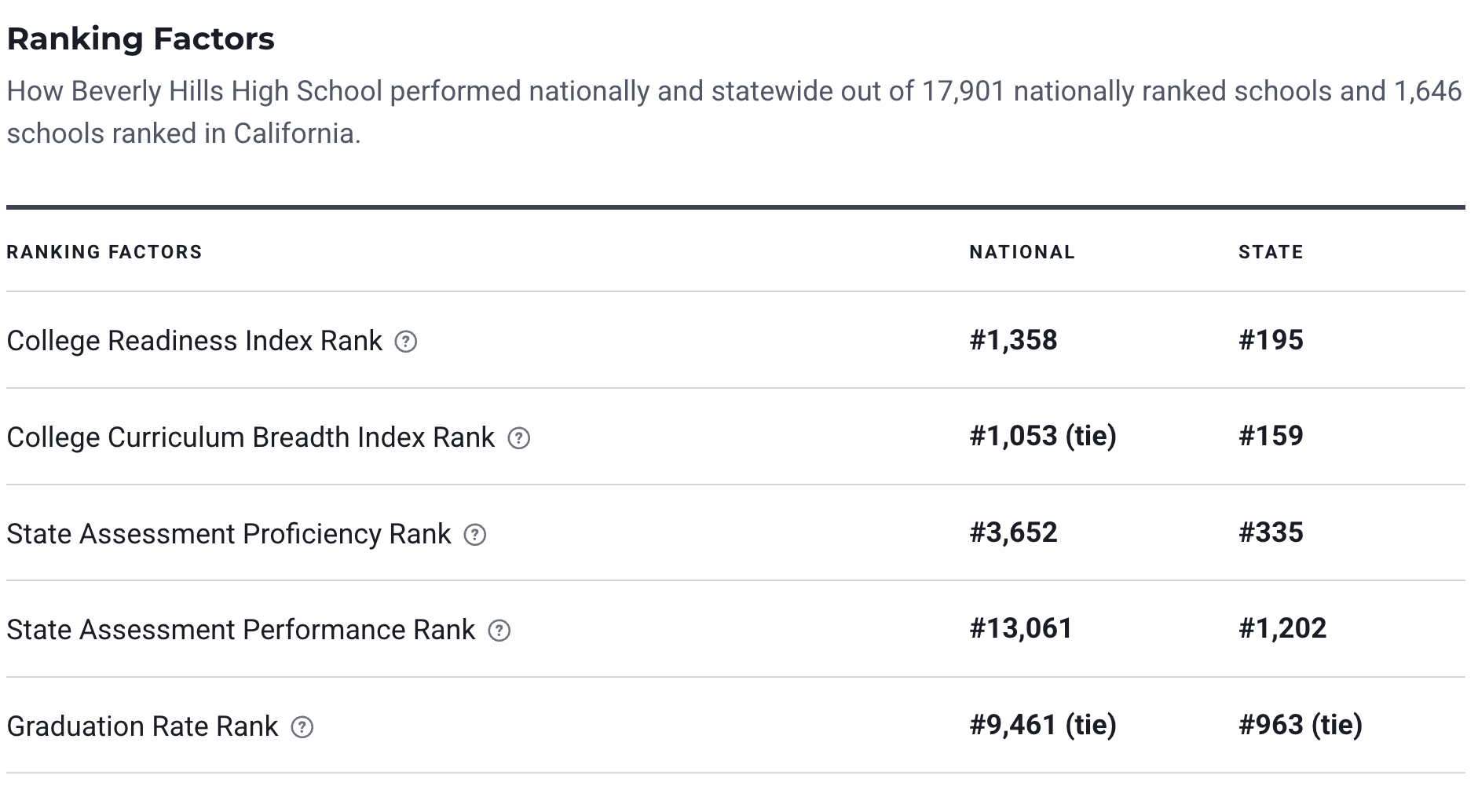1478x812 pixels.
Task: Click the STATE column header
Action: pos(1271,252)
